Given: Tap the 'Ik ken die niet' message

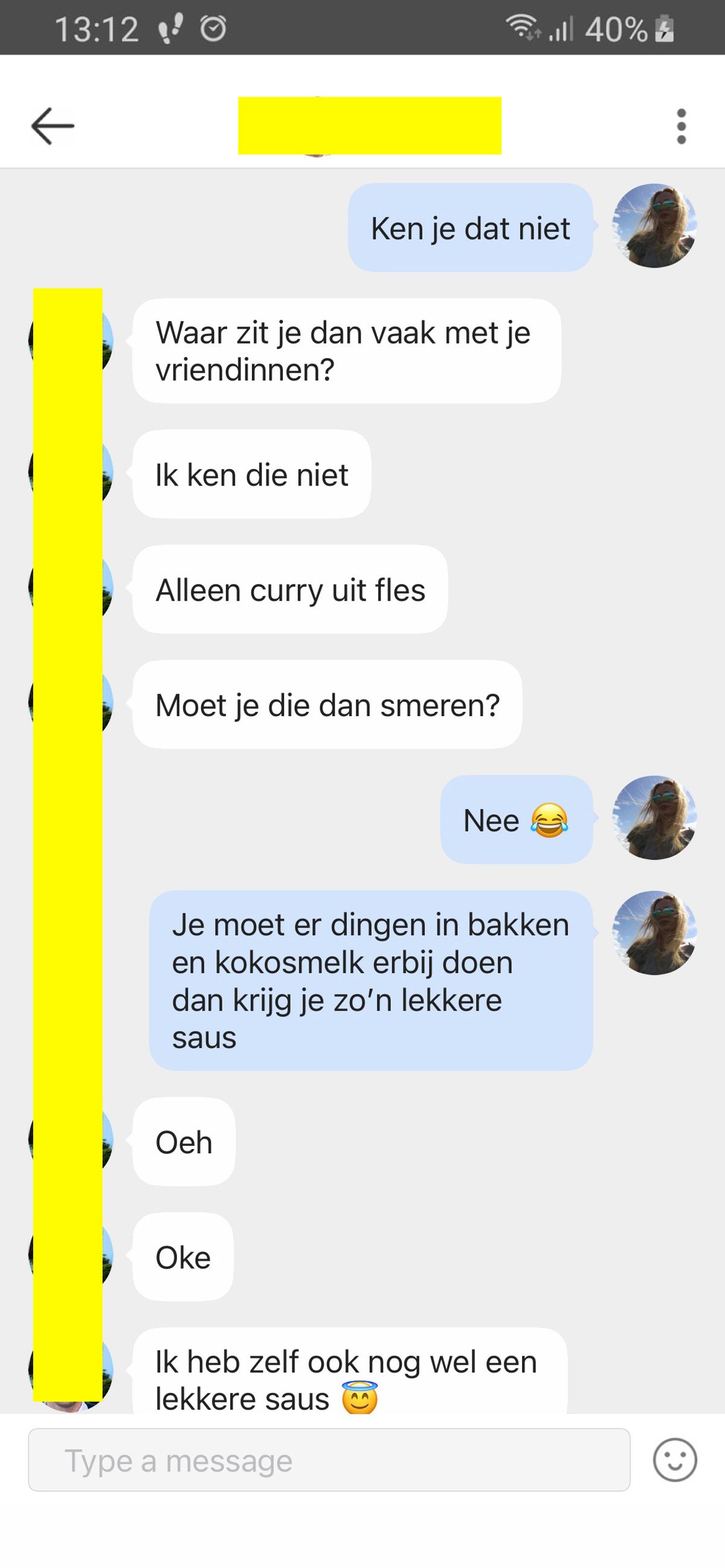Looking at the screenshot, I should [251, 474].
